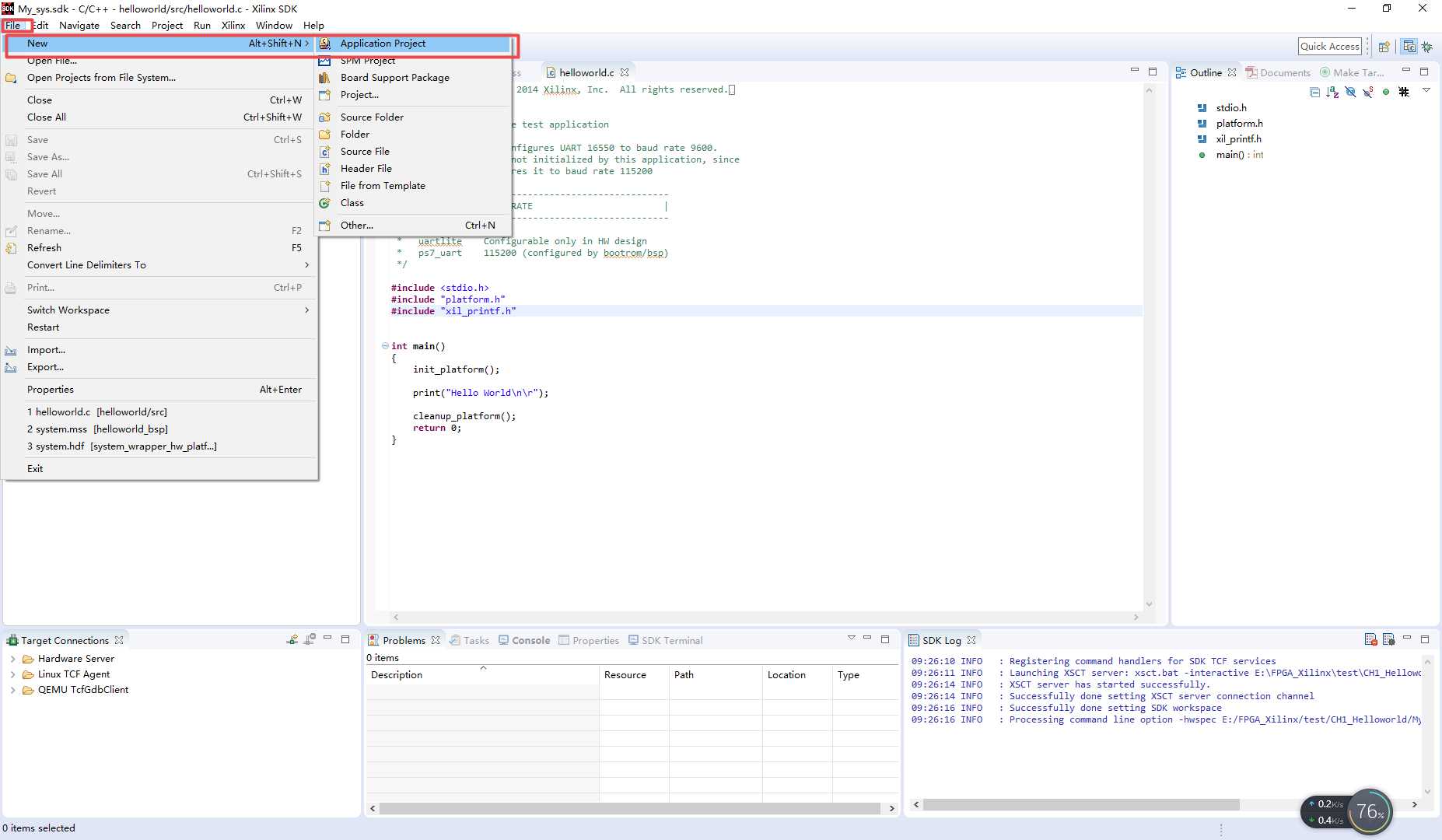The width and height of the screenshot is (1442, 840).
Task: Click Restart in File menu
Action: pyautogui.click(x=159, y=327)
